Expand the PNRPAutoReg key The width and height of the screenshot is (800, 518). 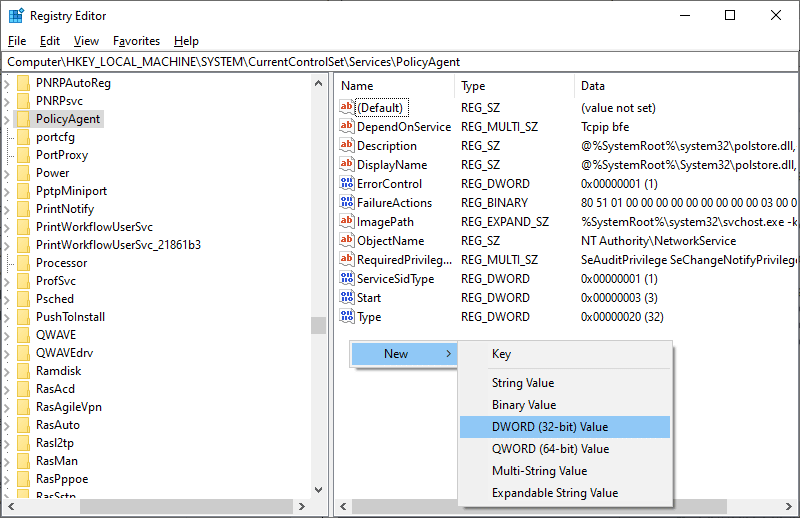click(x=7, y=84)
